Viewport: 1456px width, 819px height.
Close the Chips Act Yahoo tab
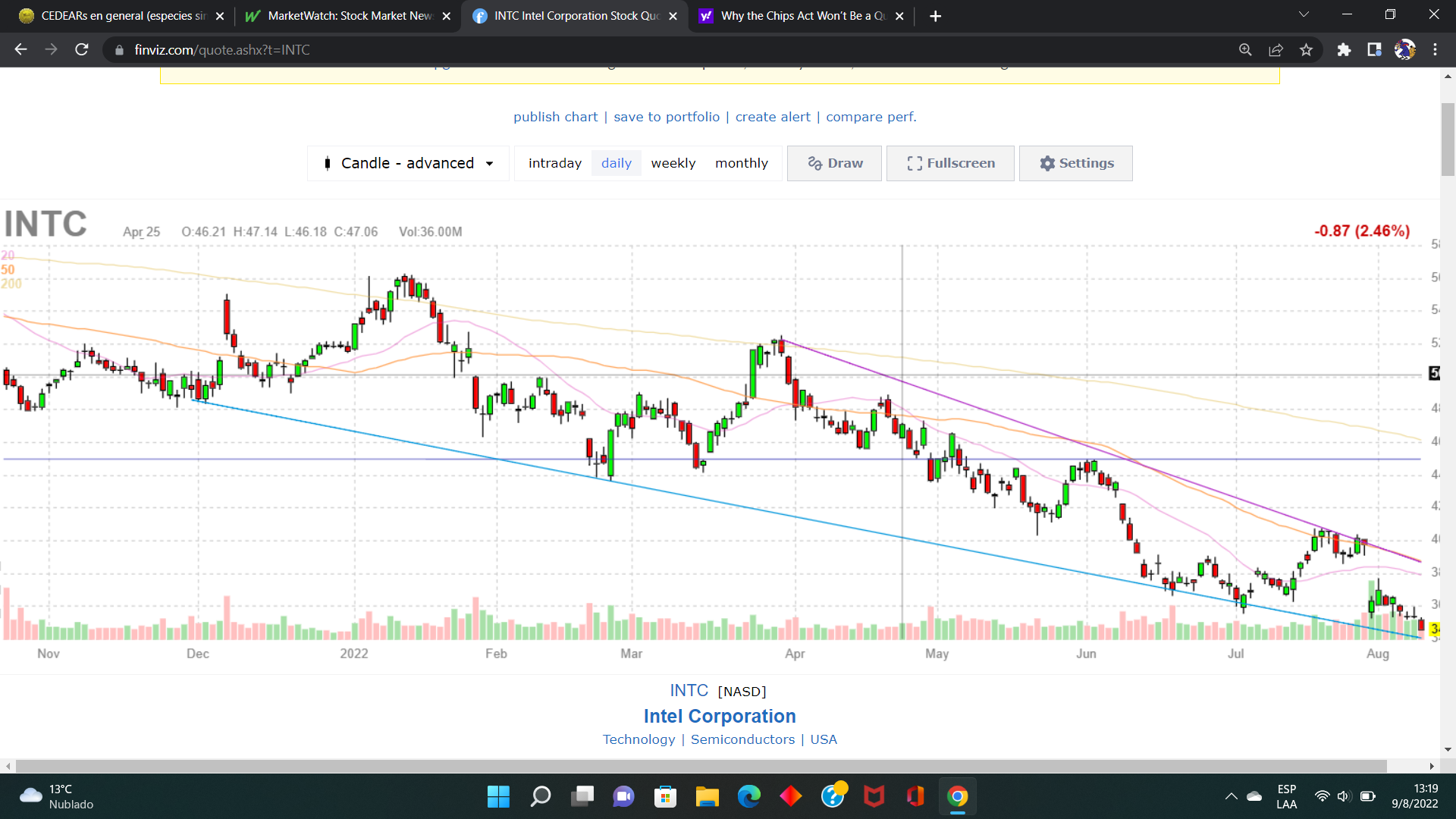pyautogui.click(x=899, y=16)
